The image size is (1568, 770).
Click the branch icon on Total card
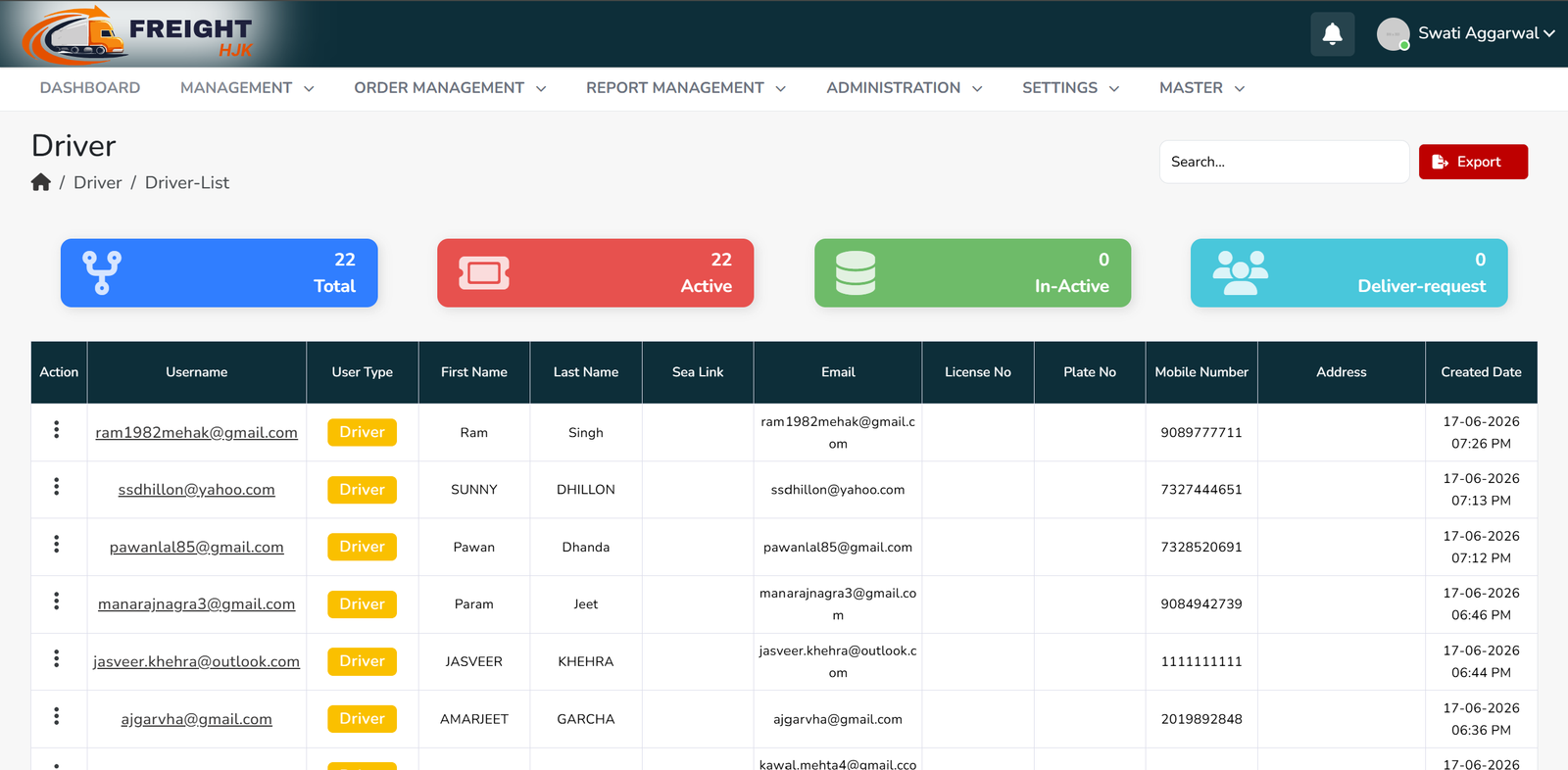[x=102, y=273]
